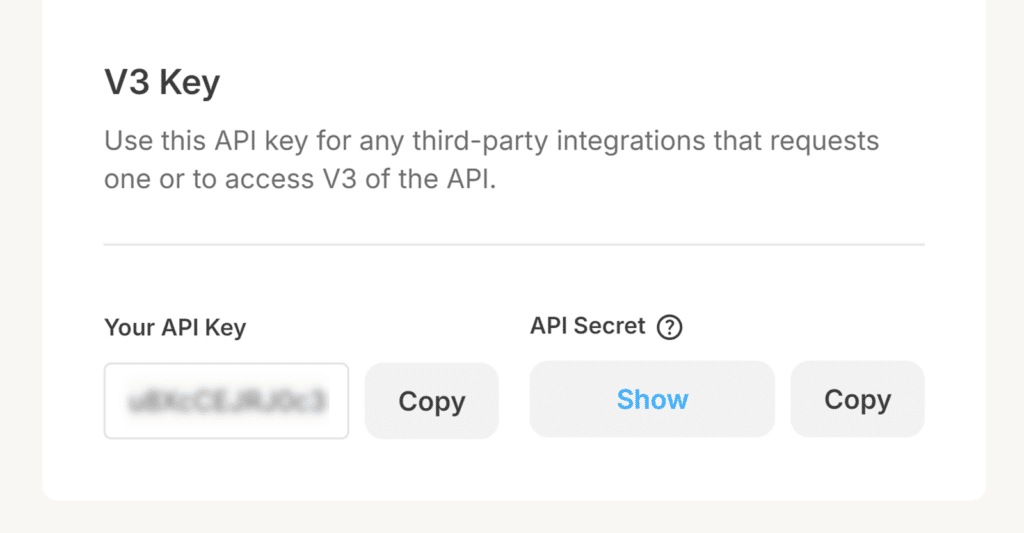The image size is (1024, 533).
Task: Show the hidden API Secret
Action: pyautogui.click(x=652, y=399)
